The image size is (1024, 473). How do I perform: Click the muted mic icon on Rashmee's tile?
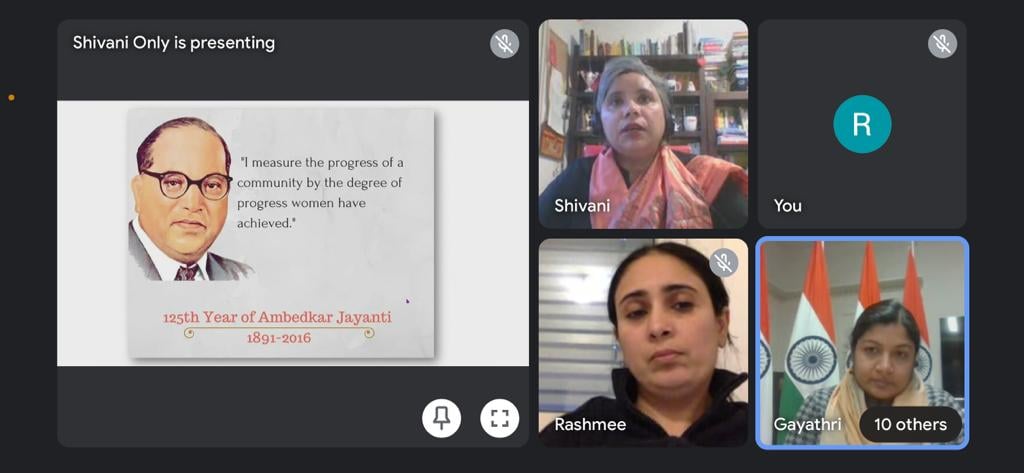(724, 263)
